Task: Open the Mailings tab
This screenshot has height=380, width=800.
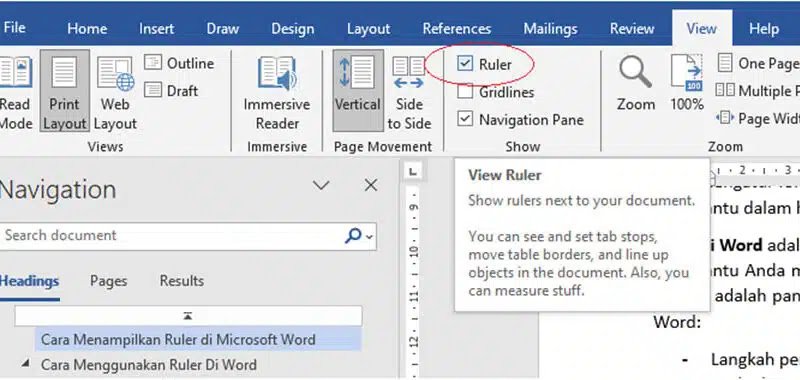Action: 551,29
